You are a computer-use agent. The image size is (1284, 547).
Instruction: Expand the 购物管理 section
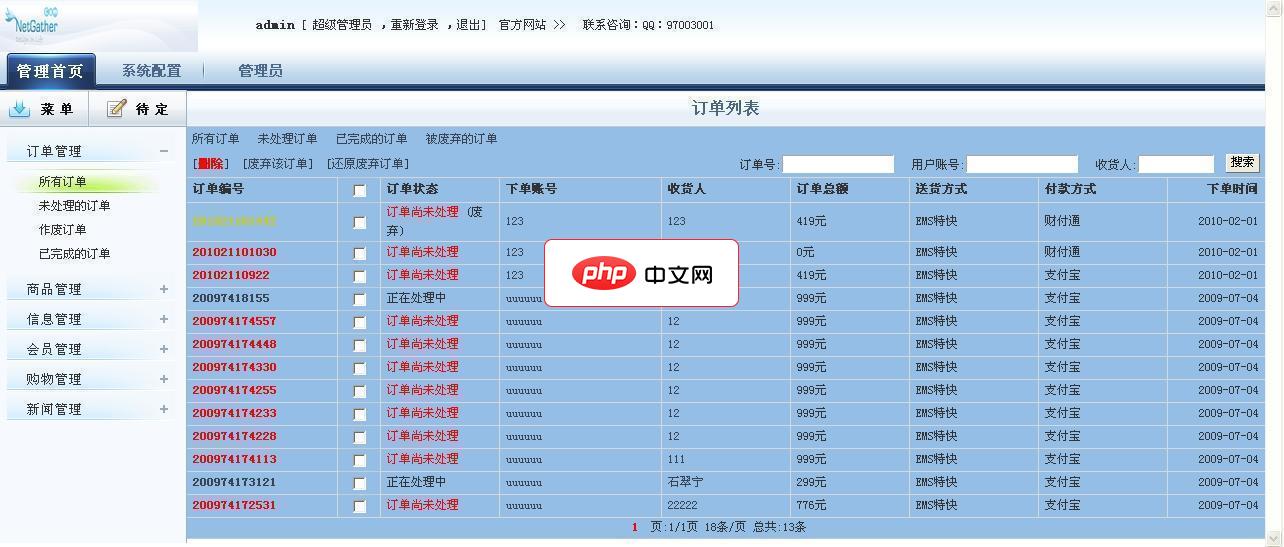point(164,379)
